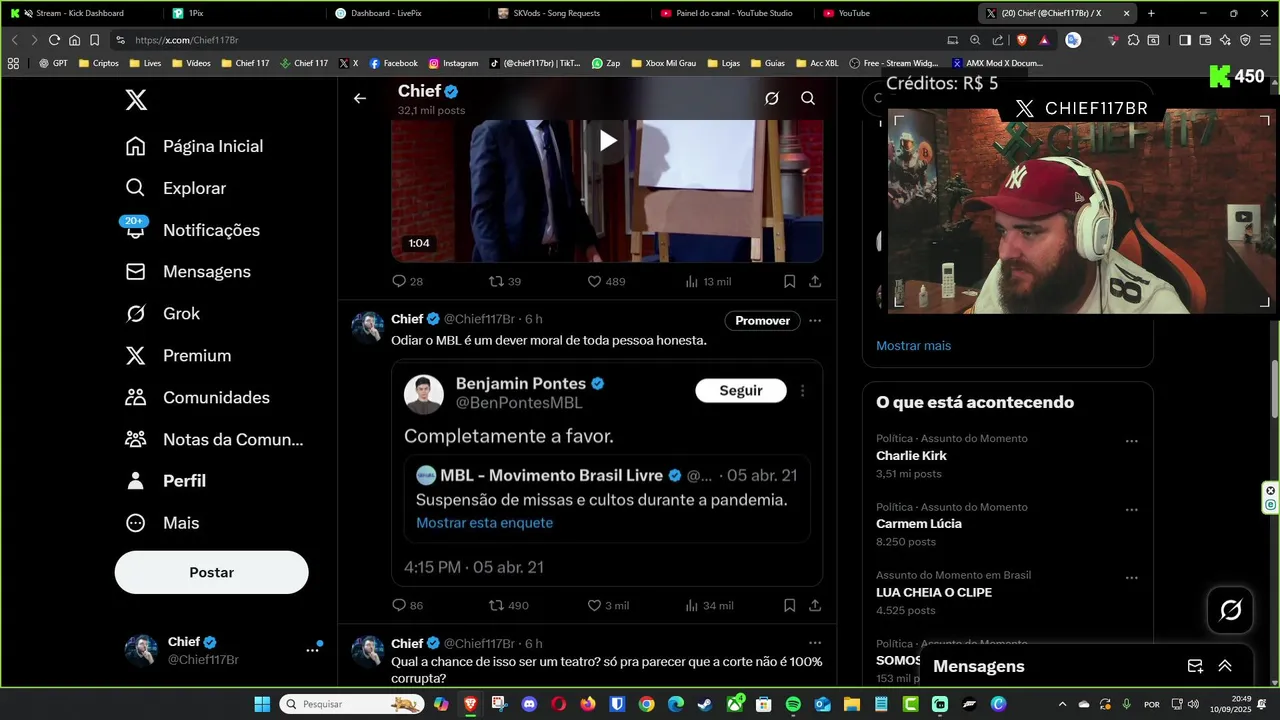Repost the post with 490 reposts
The image size is (1280, 720).
508,605
